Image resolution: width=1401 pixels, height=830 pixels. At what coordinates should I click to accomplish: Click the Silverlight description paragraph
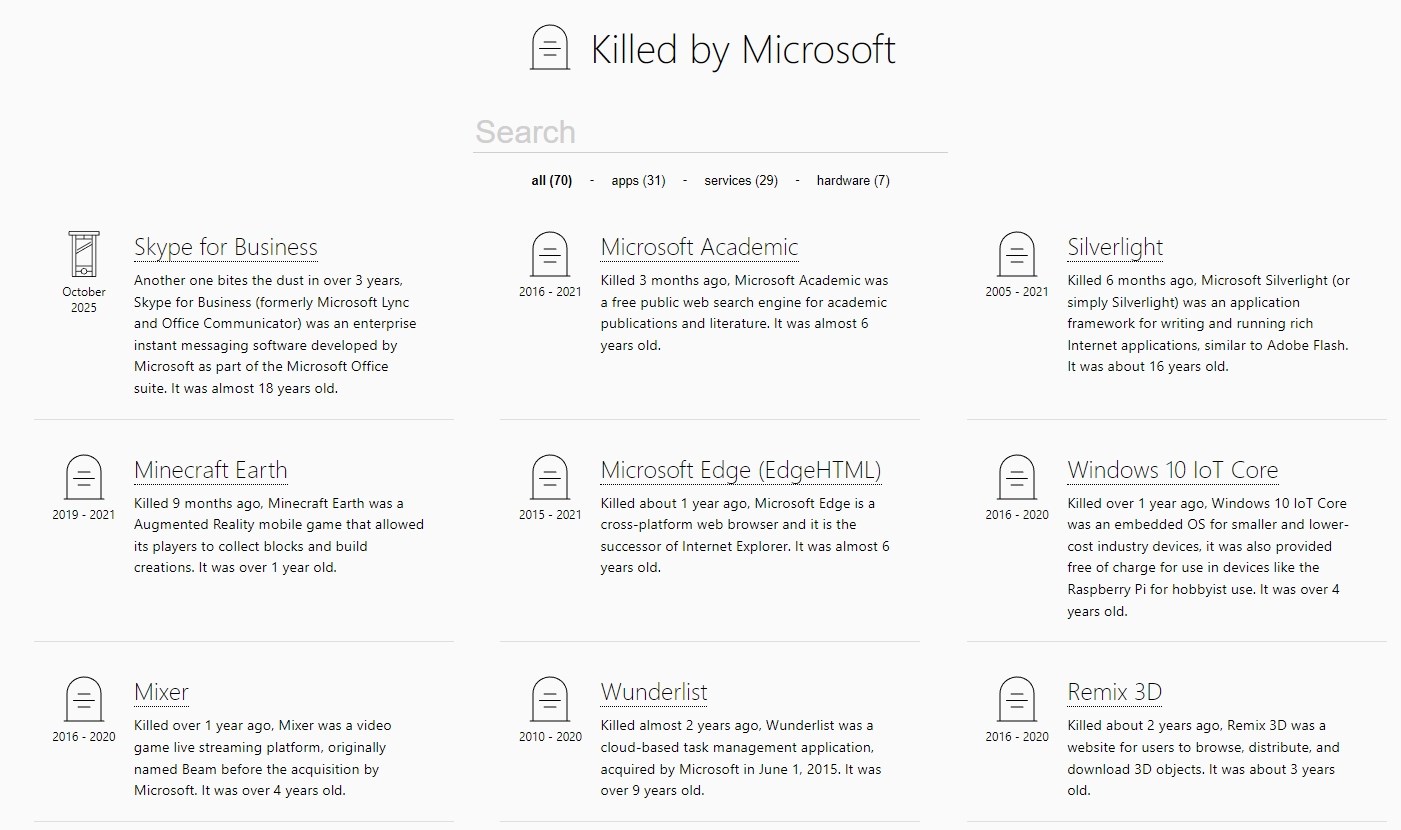coord(1210,323)
